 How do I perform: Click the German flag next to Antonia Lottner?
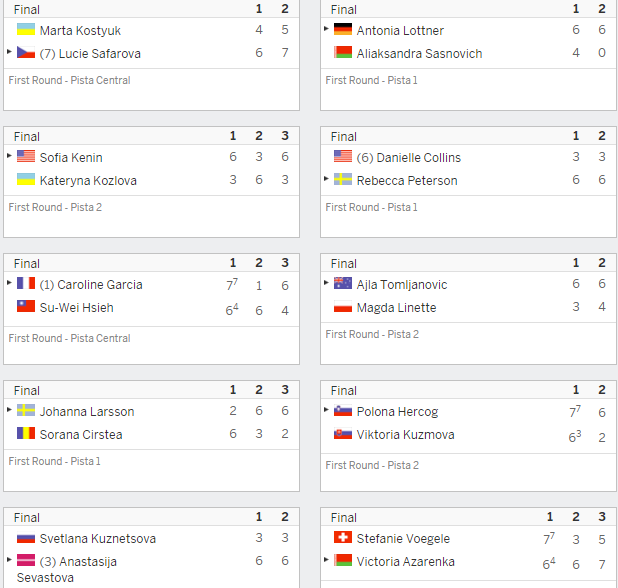pyautogui.click(x=343, y=30)
